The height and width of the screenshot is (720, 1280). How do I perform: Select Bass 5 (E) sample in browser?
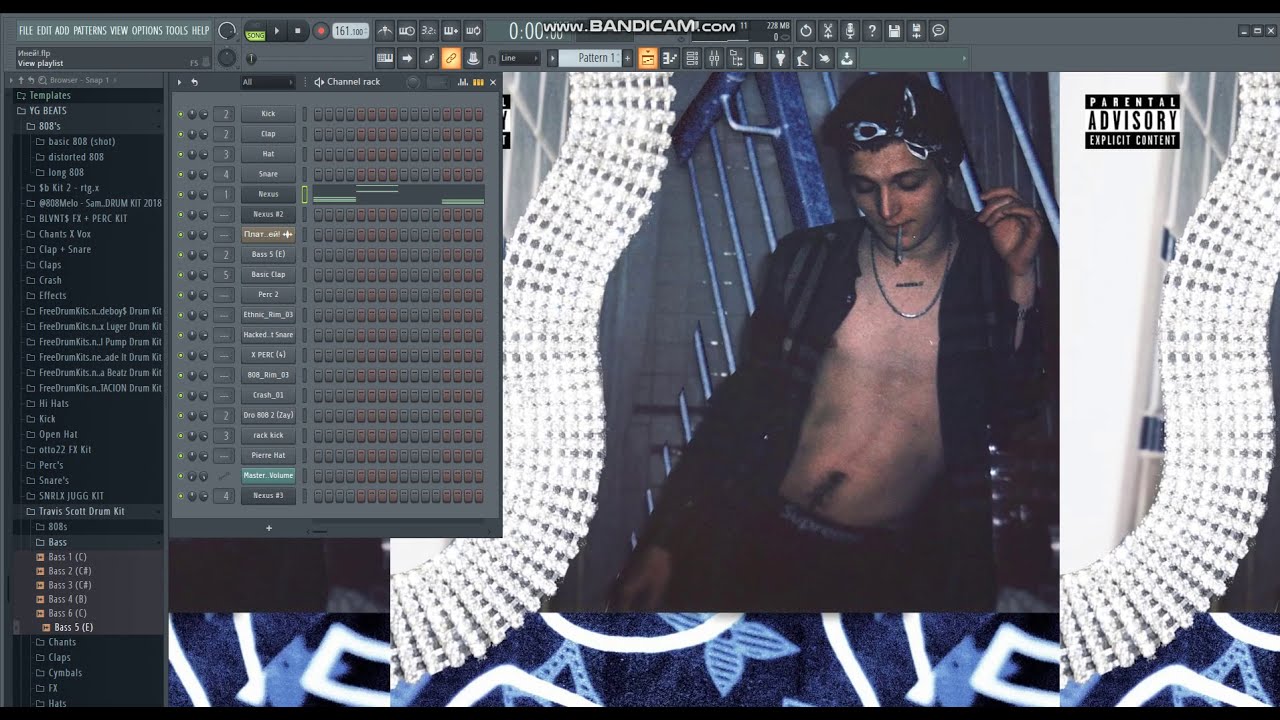click(x=73, y=627)
